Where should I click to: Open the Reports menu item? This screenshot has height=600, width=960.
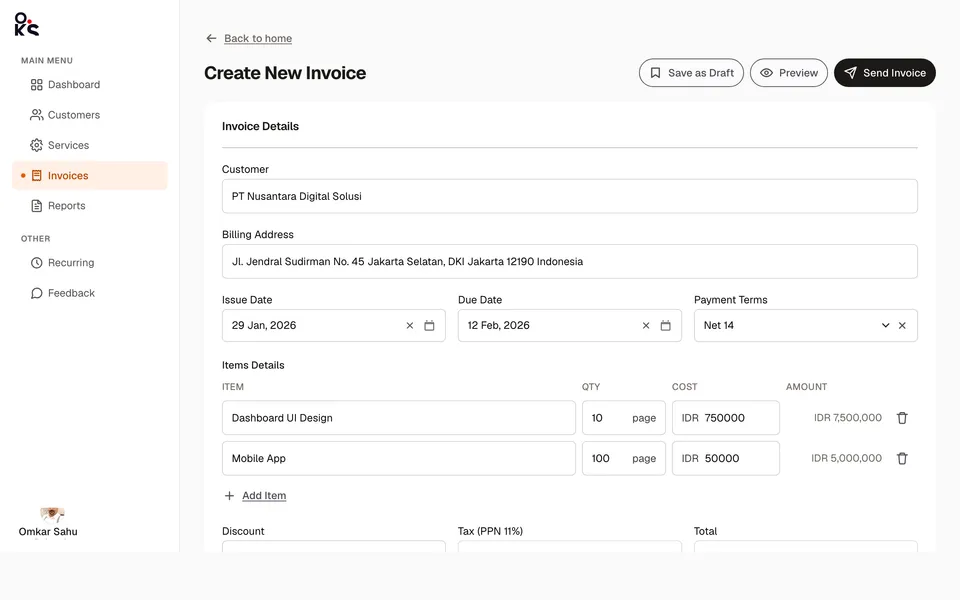coord(89,206)
